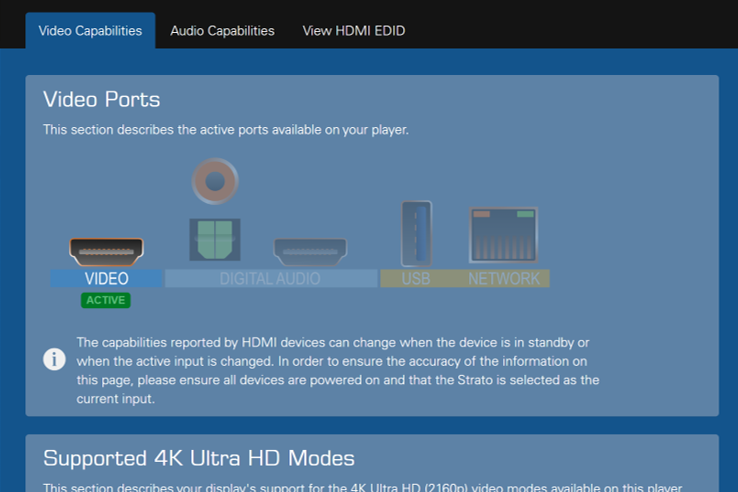The width and height of the screenshot is (738, 492).
Task: Open the View HDMI EDID tab
Action: point(353,31)
